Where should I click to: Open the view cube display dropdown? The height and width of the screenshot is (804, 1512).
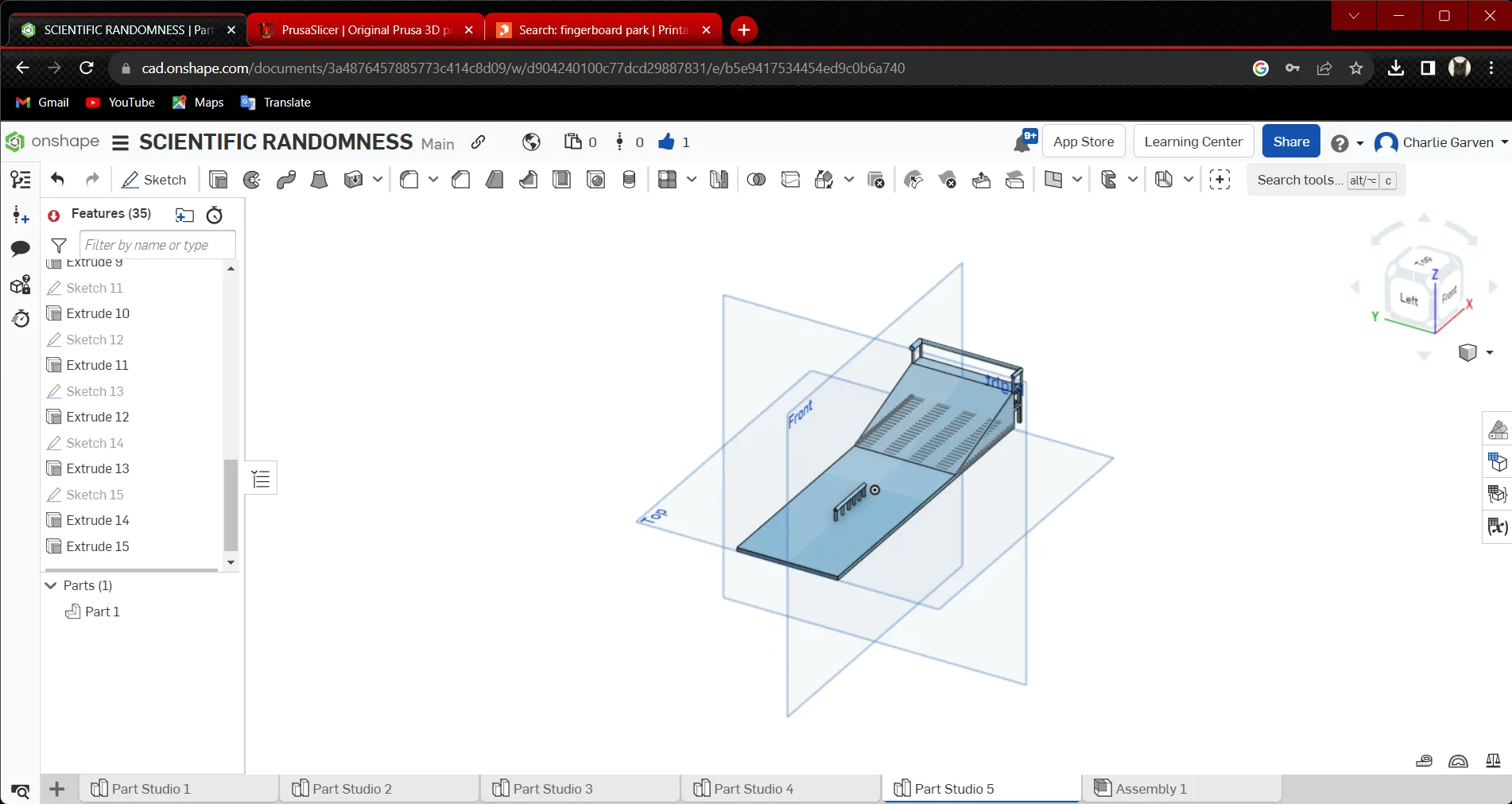[1489, 352]
